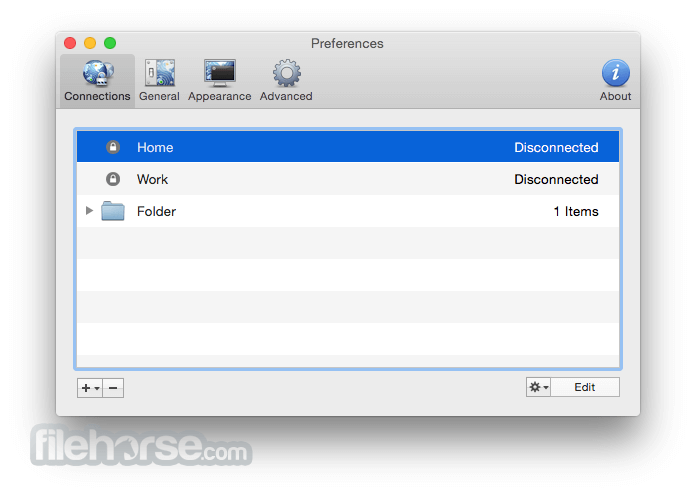Open the Advanced preferences gear icon
The image size is (696, 496).
287,73
